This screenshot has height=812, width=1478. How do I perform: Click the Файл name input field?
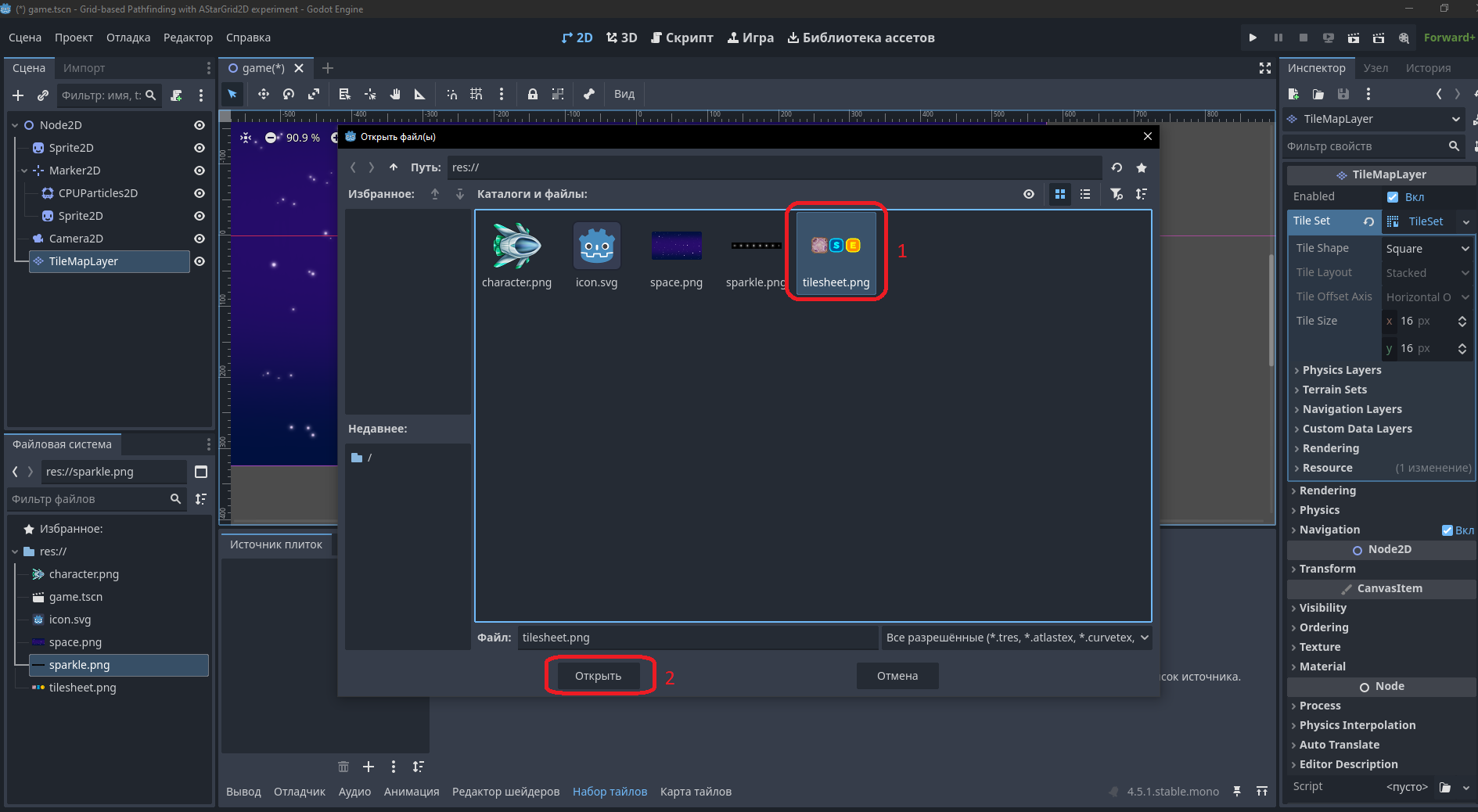tap(696, 638)
